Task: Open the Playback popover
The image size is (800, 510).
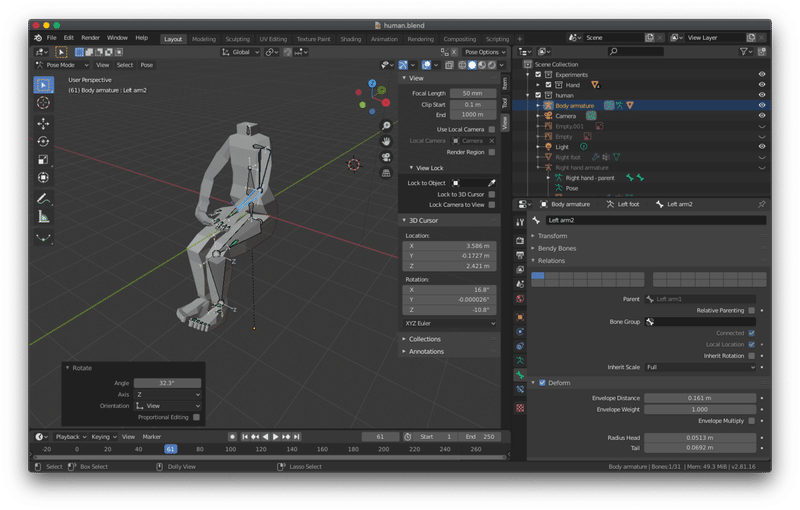Action: [x=70, y=437]
